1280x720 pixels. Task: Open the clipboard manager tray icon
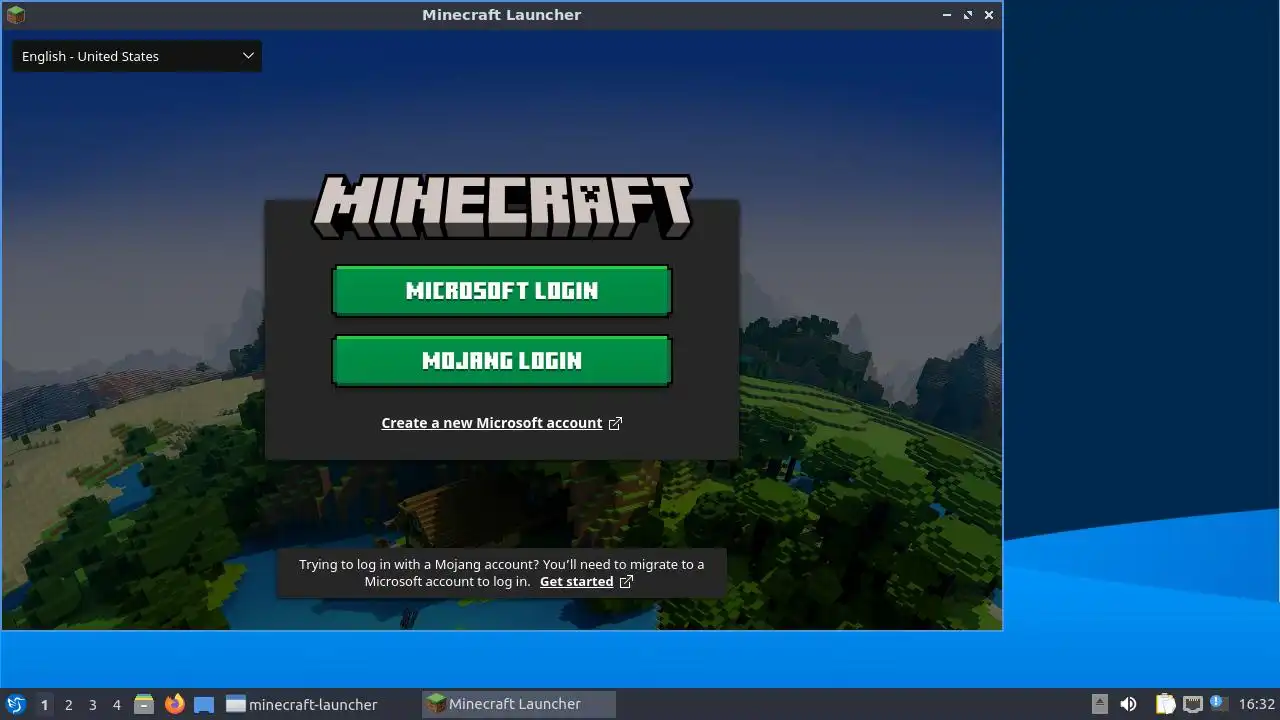[1165, 704]
